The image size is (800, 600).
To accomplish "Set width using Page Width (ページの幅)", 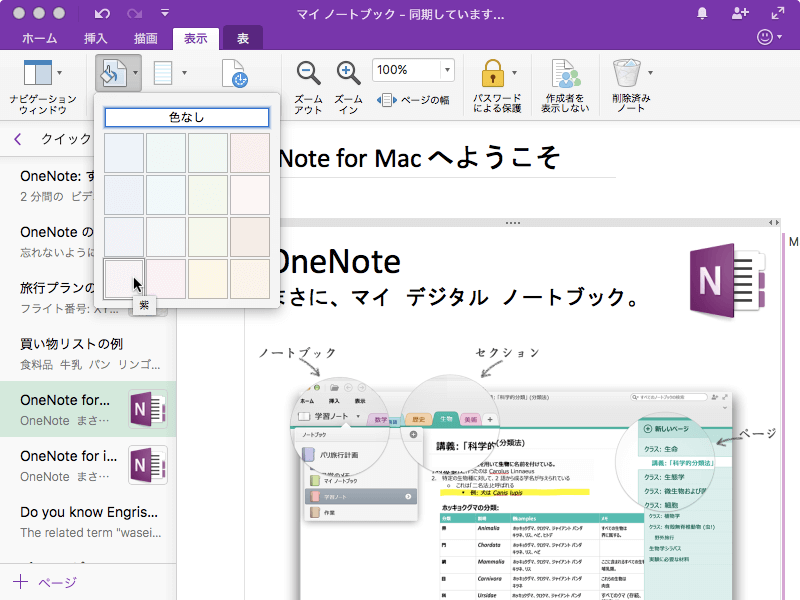I will click(414, 100).
